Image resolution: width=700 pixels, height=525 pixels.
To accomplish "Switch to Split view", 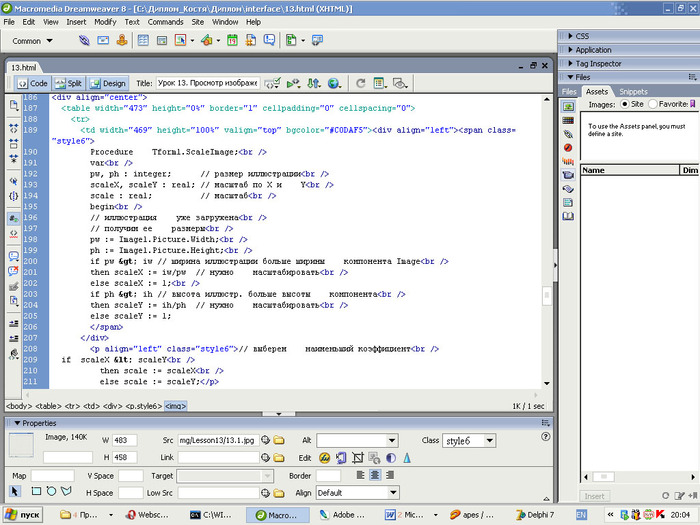I will (x=68, y=83).
